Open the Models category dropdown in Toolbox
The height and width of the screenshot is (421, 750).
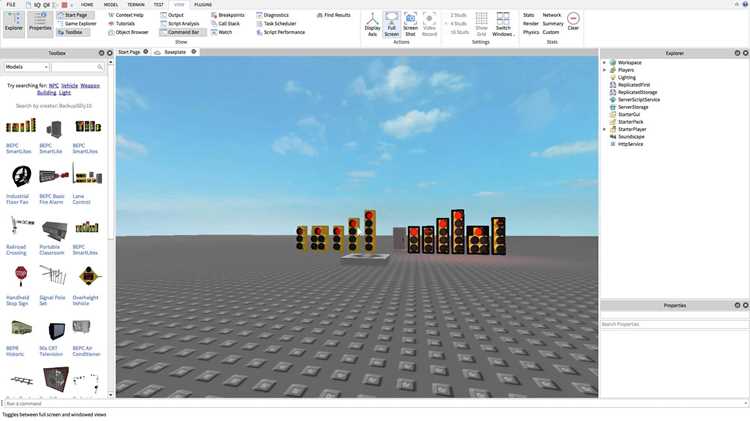pyautogui.click(x=26, y=67)
